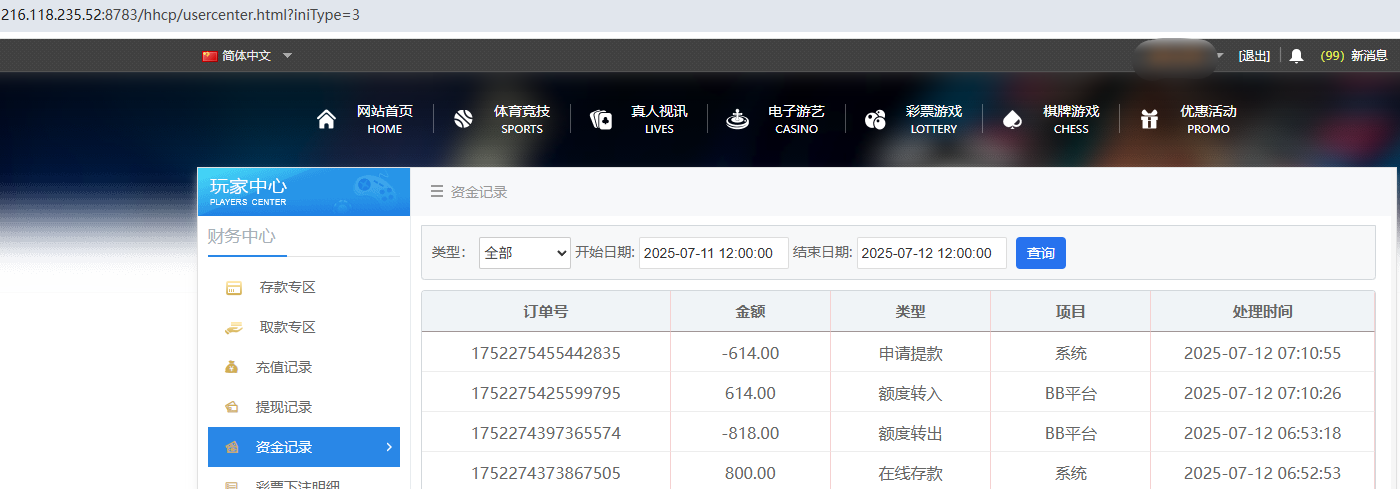
Task: Click the end date input field
Action: tap(931, 253)
